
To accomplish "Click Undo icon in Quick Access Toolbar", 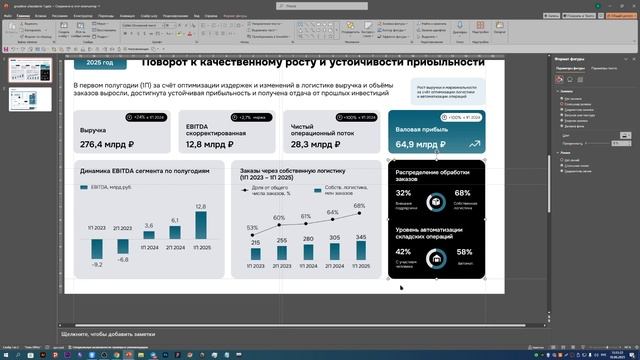I will (x=13, y=49).
